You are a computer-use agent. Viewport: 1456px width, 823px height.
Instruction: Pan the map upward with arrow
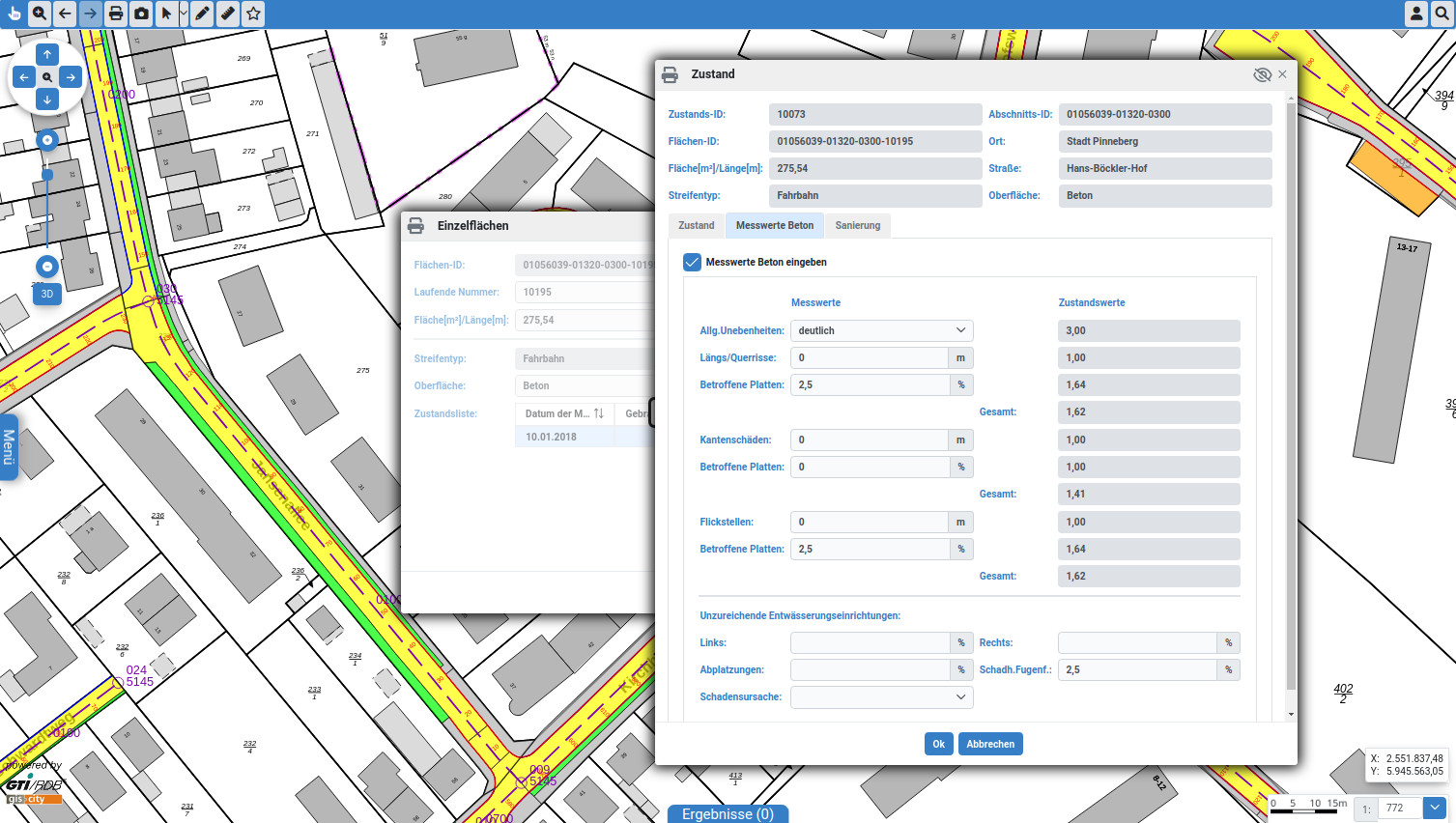47,54
